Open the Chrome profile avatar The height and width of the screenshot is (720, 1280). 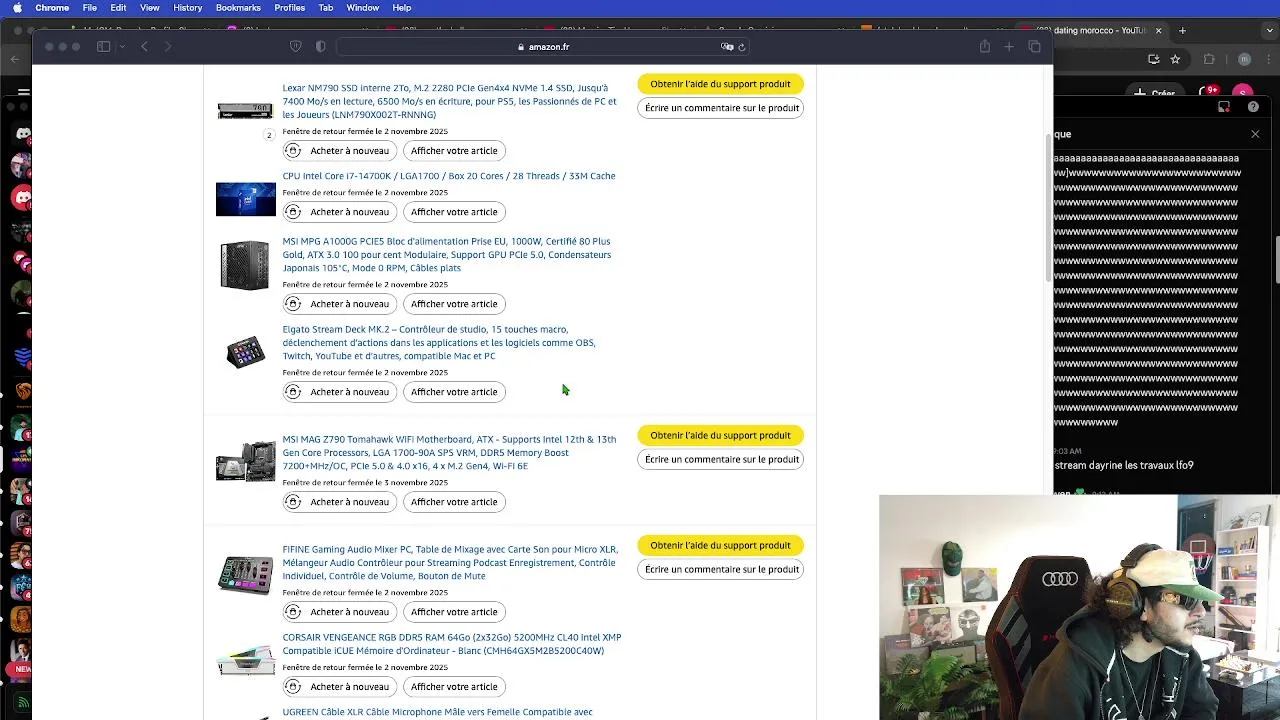pyautogui.click(x=1244, y=60)
